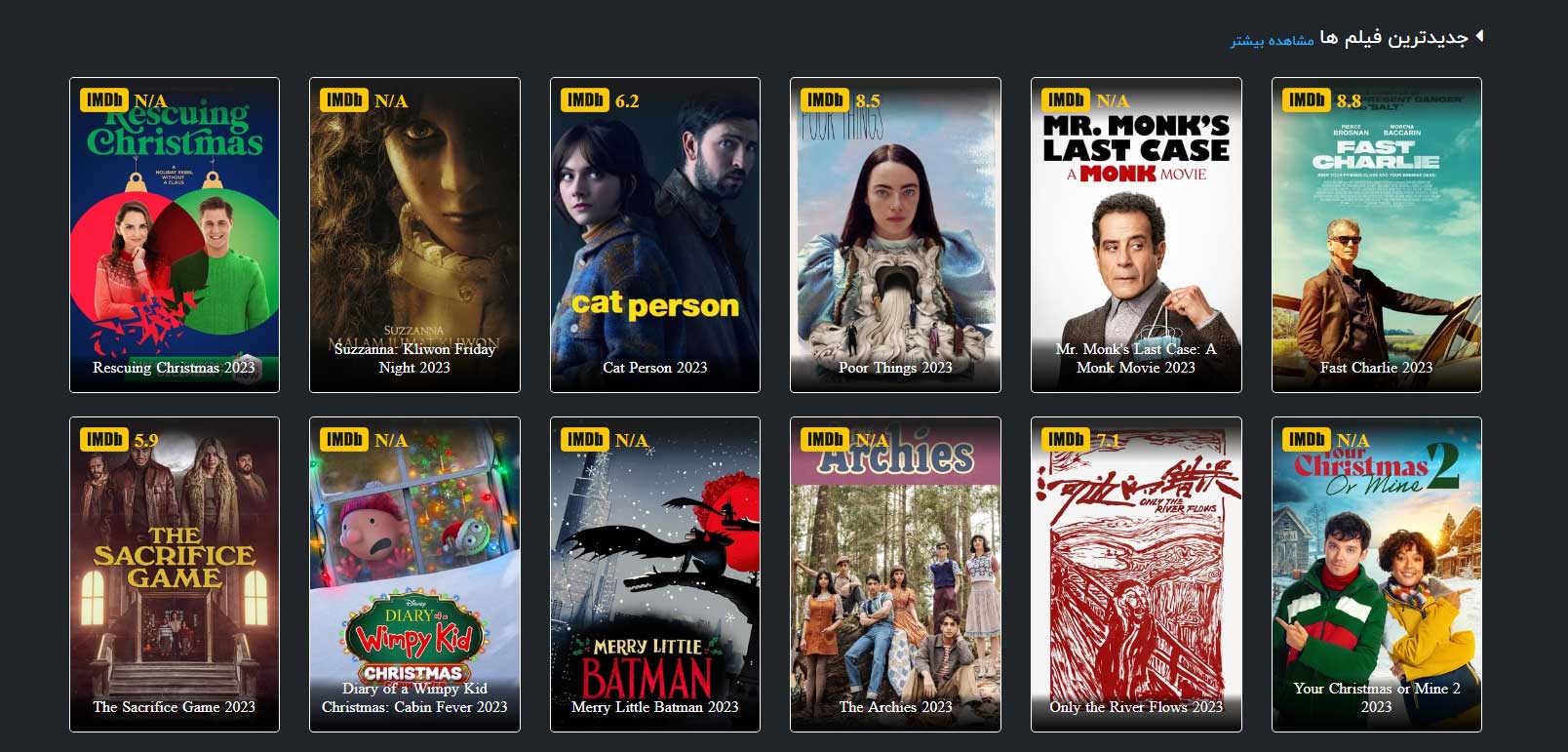The height and width of the screenshot is (752, 1568).
Task: Select Your Christmas or Mine 2 poster
Action: [x=1376, y=574]
